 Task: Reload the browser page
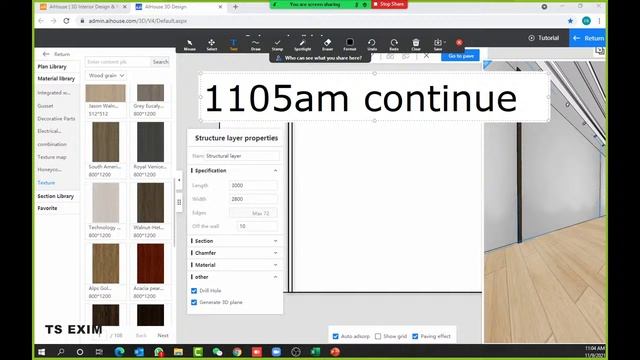point(67,21)
